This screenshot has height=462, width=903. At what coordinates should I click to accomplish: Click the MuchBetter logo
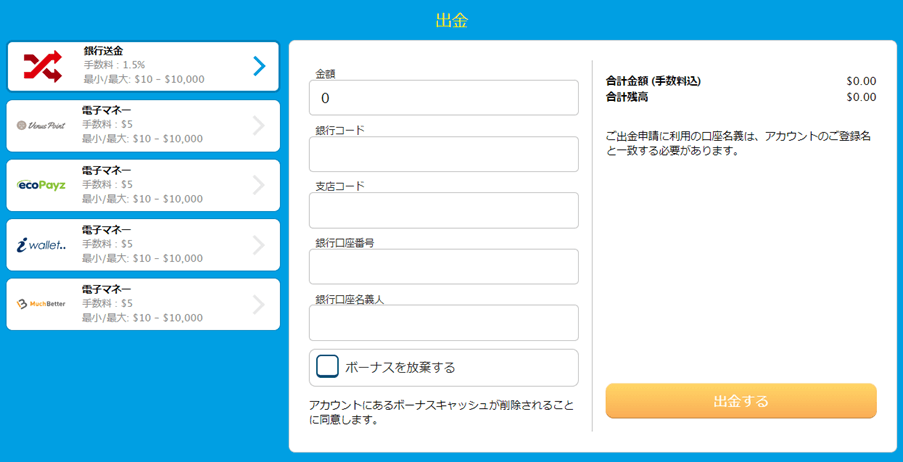(41, 303)
